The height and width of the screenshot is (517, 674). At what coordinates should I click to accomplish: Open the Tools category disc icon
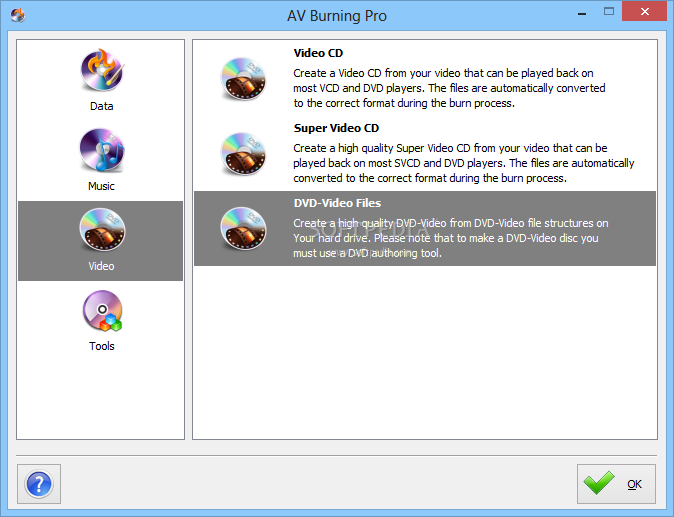102,310
